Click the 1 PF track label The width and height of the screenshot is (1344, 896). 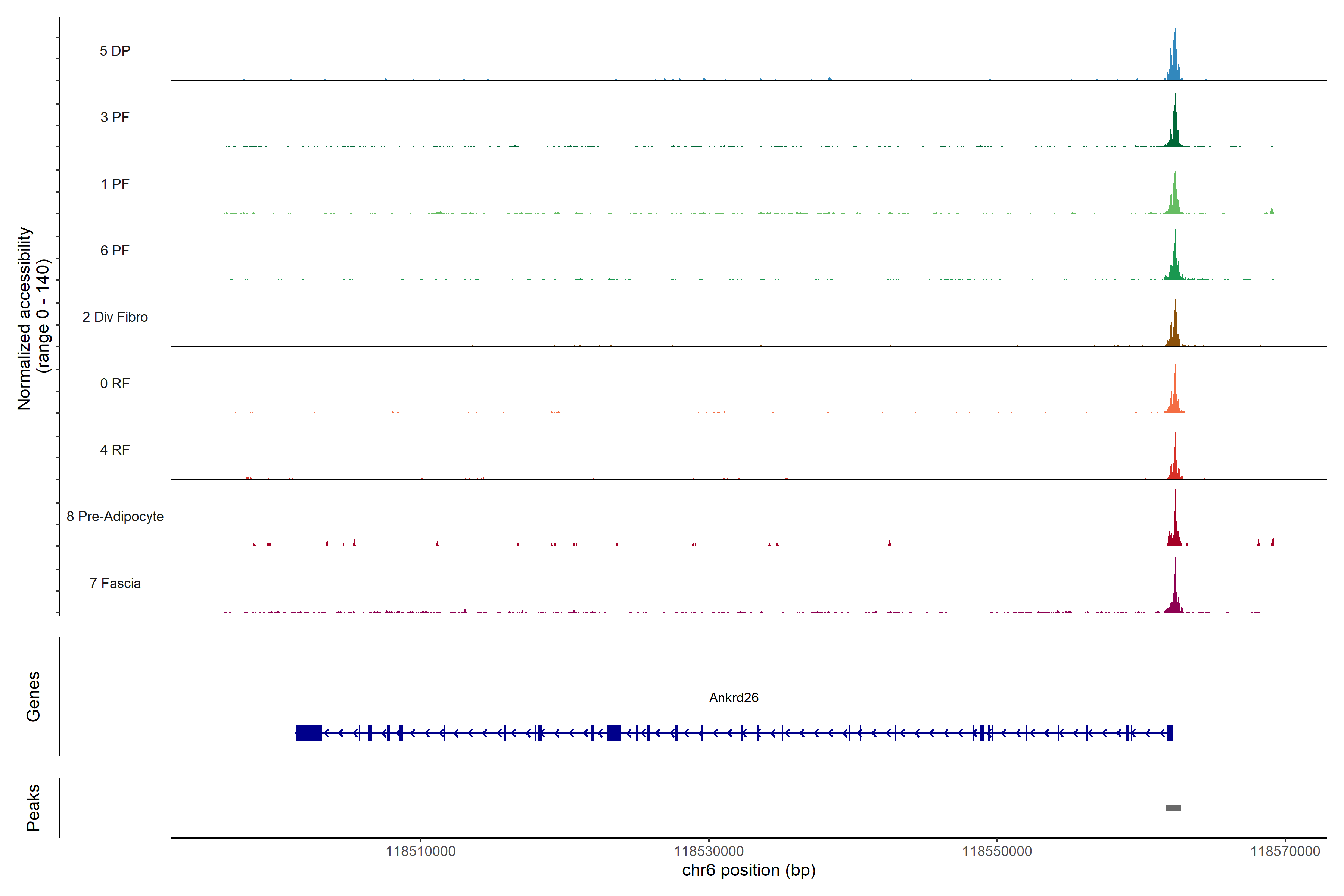coord(115,184)
